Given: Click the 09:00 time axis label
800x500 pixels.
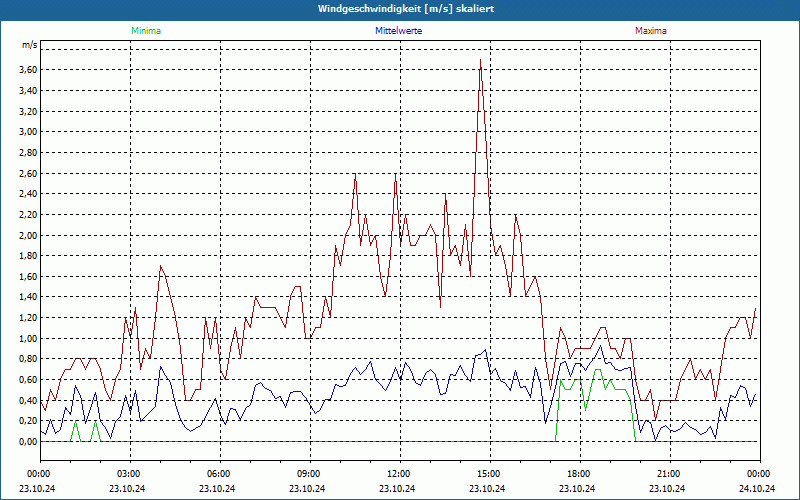Looking at the screenshot, I should pos(310,474).
